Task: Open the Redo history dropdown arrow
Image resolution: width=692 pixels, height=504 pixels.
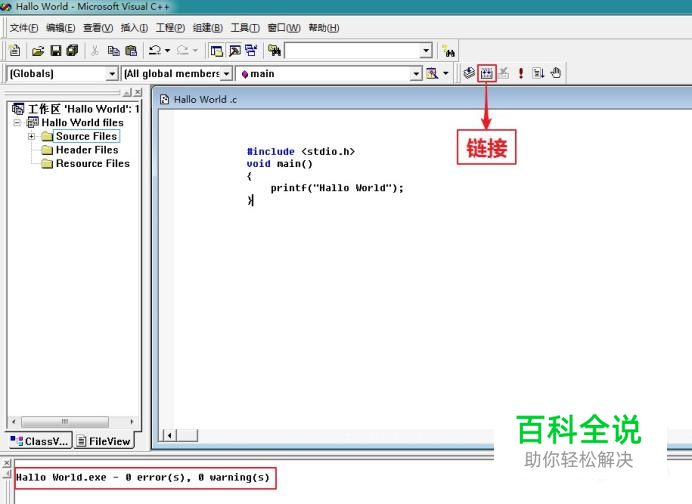Action: 195,51
